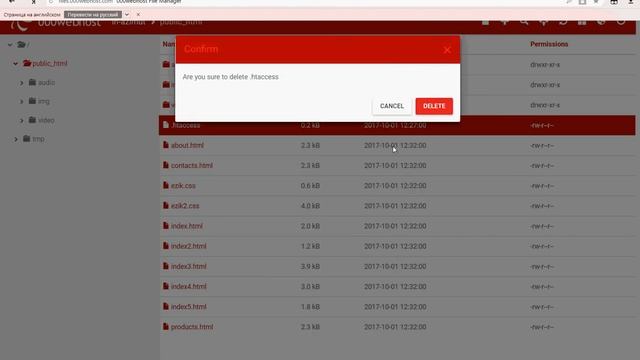This screenshot has width=640, height=360.
Task: Click the file icon beside index4.html
Action: 166,286
